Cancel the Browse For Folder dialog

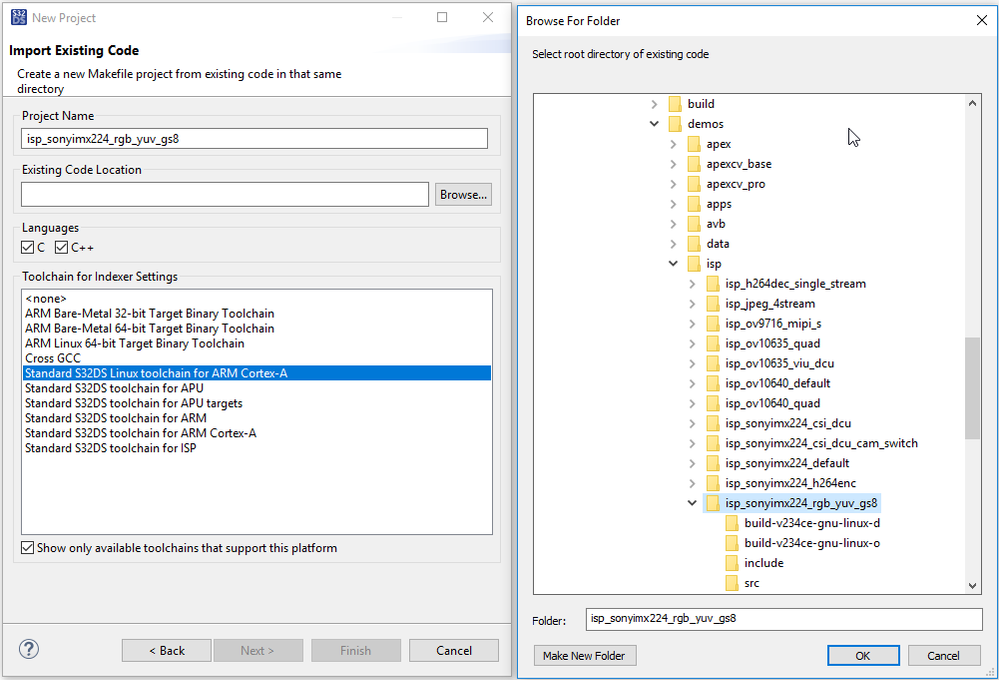944,656
